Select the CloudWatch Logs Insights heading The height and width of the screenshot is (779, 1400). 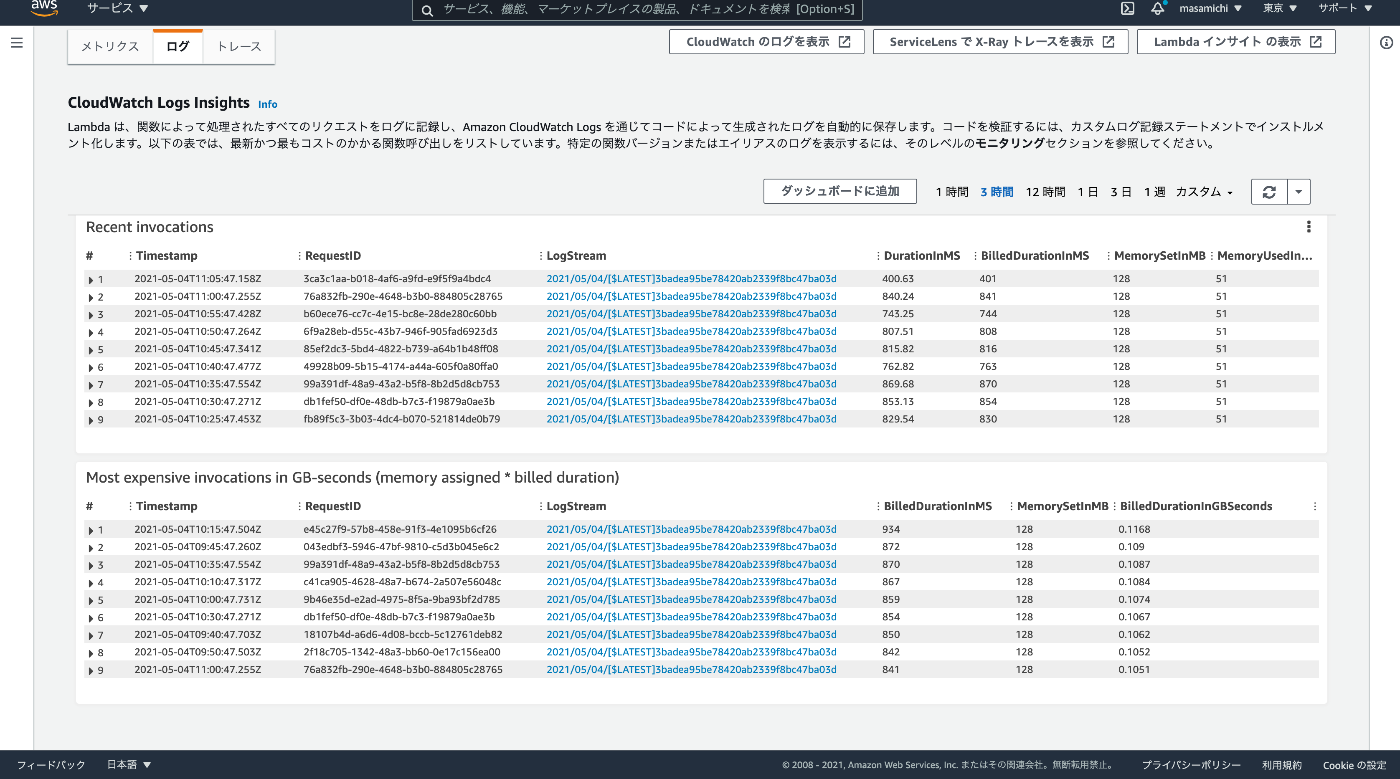click(x=159, y=103)
